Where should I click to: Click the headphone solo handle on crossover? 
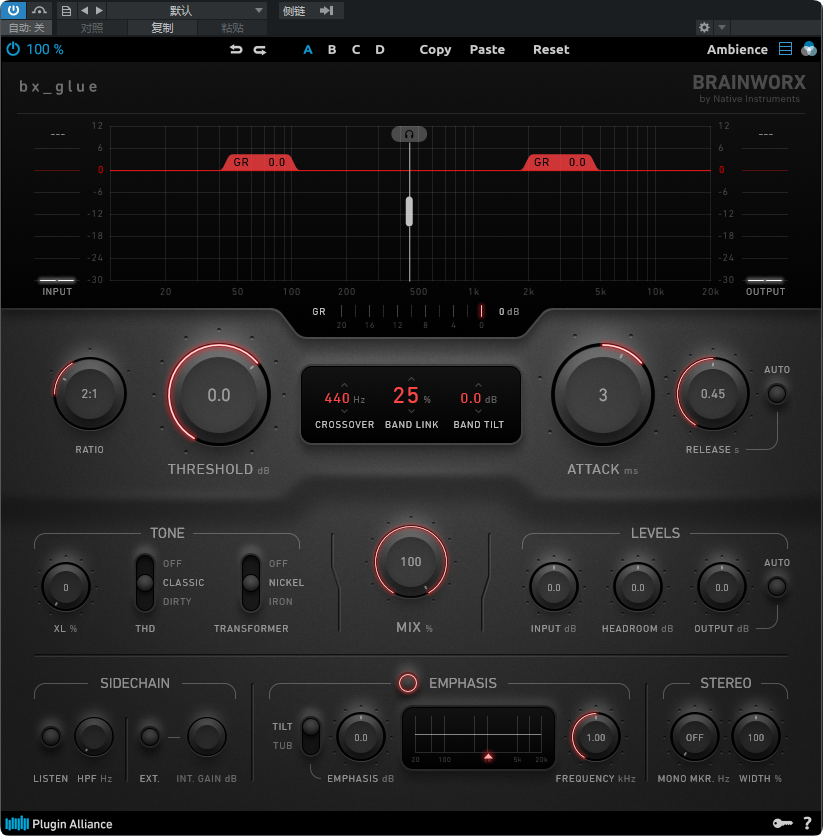tap(409, 134)
